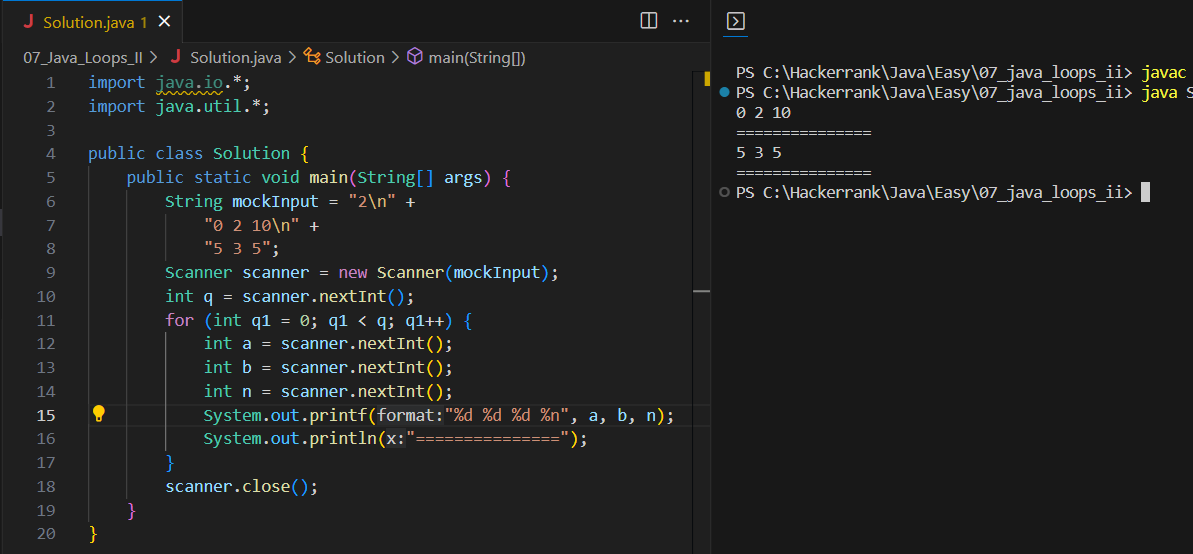Click line number 11 in the gutter

pos(46,320)
